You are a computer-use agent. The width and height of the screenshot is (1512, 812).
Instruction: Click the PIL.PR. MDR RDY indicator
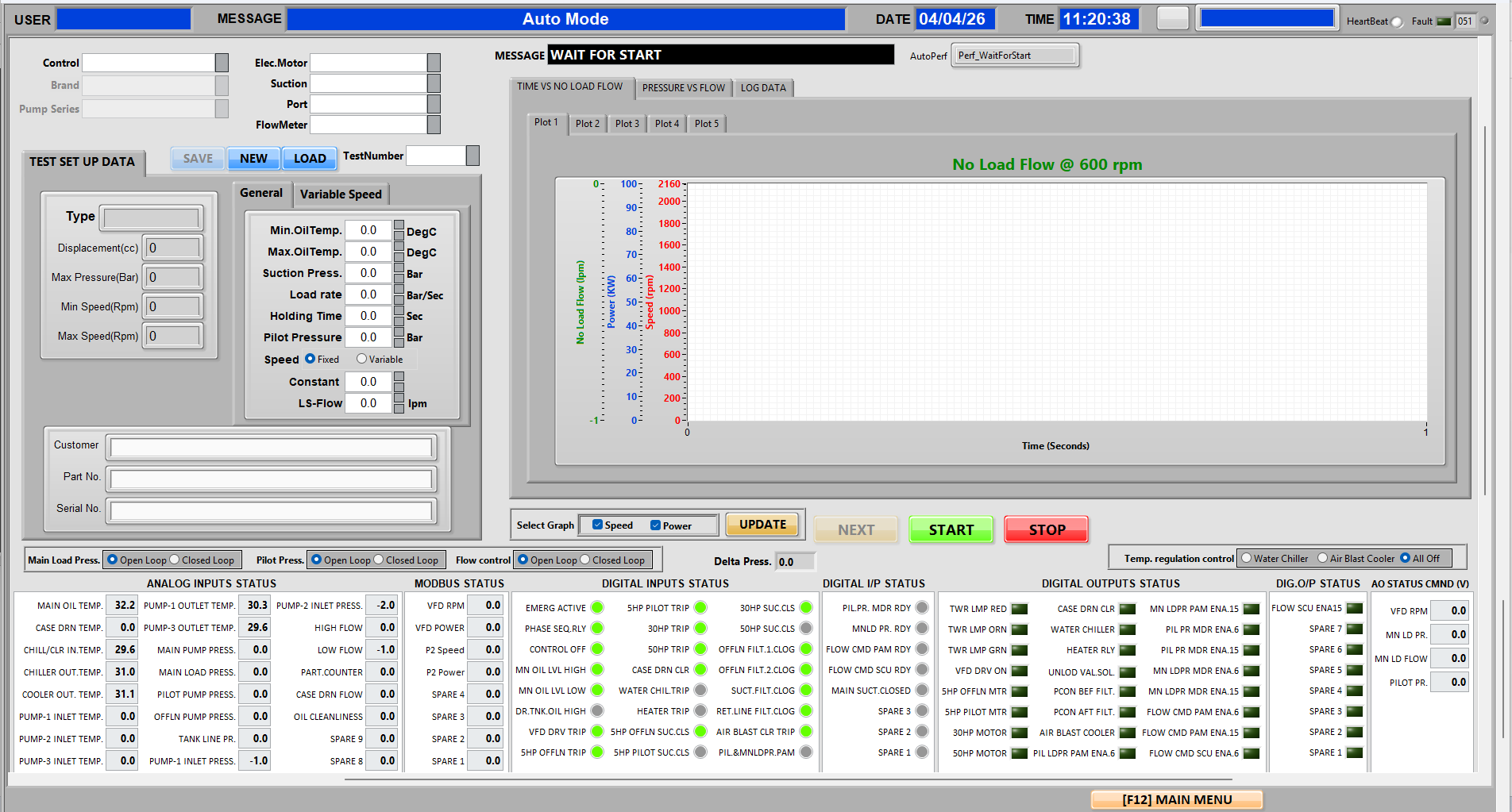(922, 608)
